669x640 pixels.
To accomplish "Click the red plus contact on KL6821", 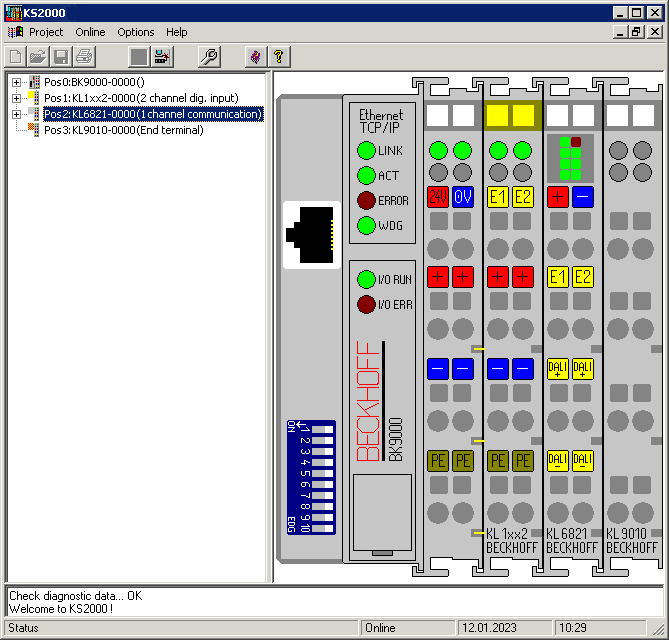I will coord(558,197).
